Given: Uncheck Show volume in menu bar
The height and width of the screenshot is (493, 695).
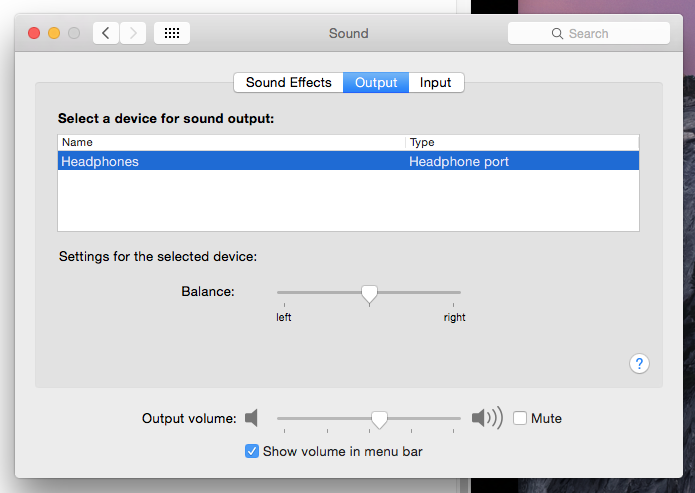Looking at the screenshot, I should click(252, 451).
